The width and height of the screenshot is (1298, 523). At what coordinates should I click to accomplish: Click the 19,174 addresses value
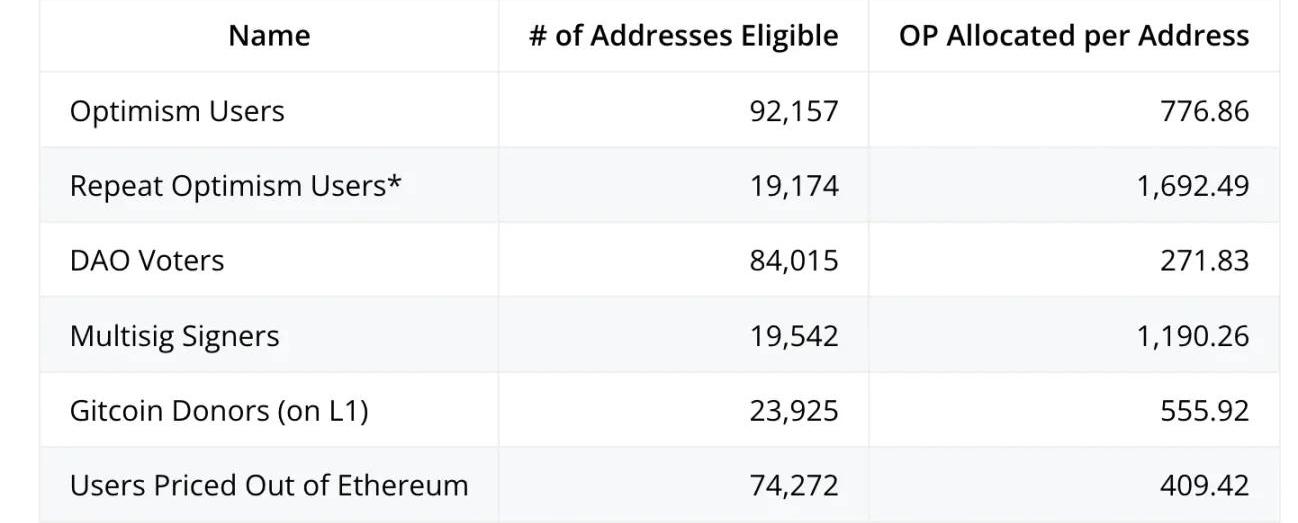coord(794,186)
